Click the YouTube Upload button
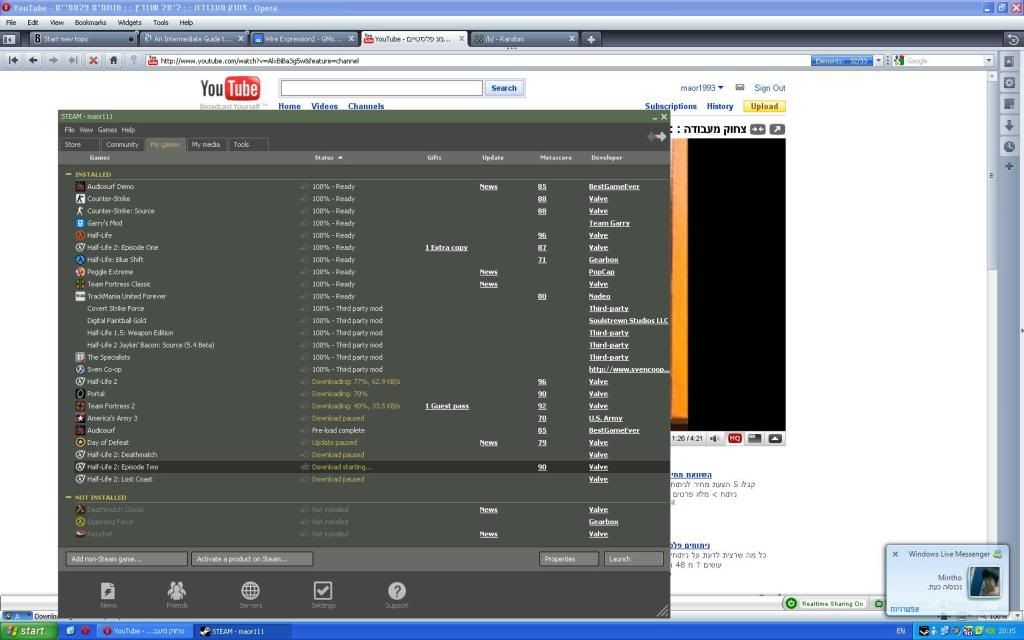Screen dimensions: 1024x640 764,106
